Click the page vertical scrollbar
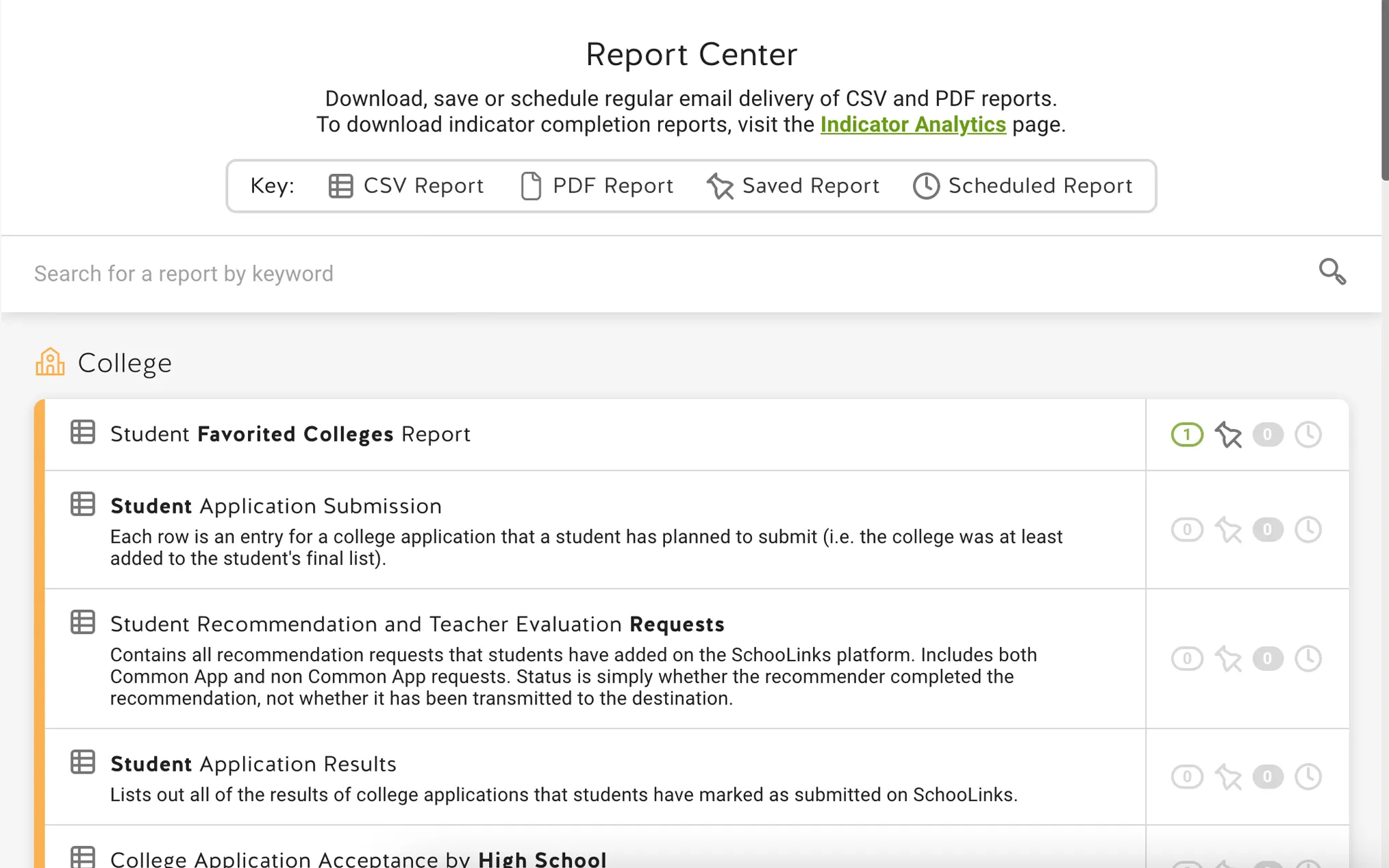The height and width of the screenshot is (868, 1389). coord(1385,89)
